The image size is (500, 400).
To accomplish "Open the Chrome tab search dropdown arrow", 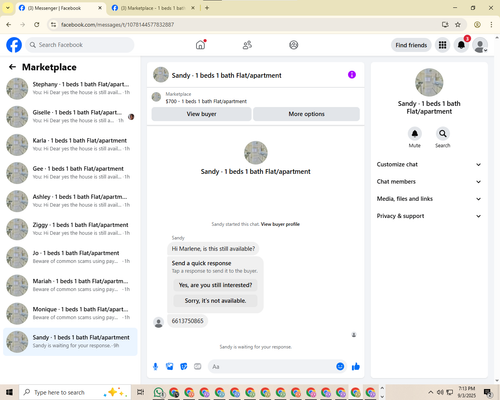I will click(x=7, y=8).
